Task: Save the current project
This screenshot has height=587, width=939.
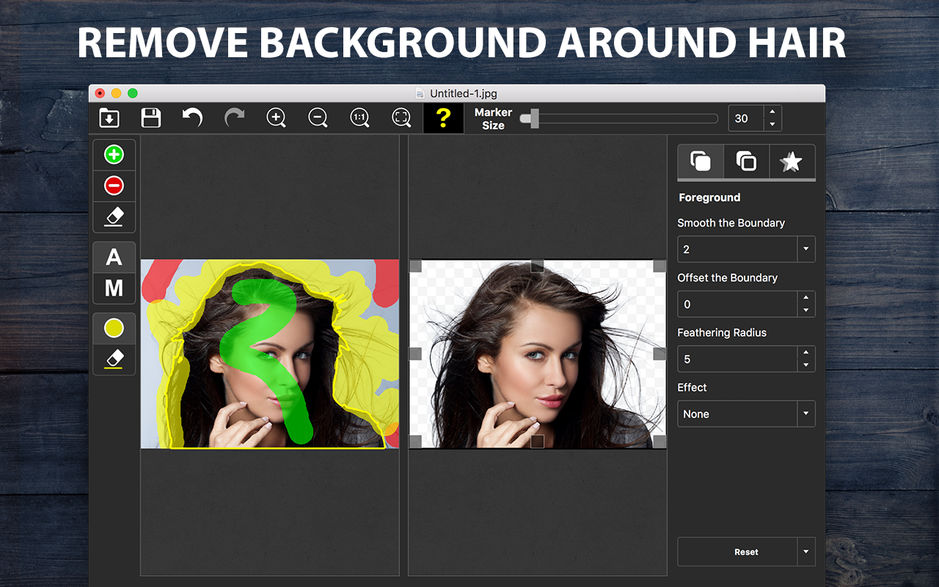Action: pos(151,118)
